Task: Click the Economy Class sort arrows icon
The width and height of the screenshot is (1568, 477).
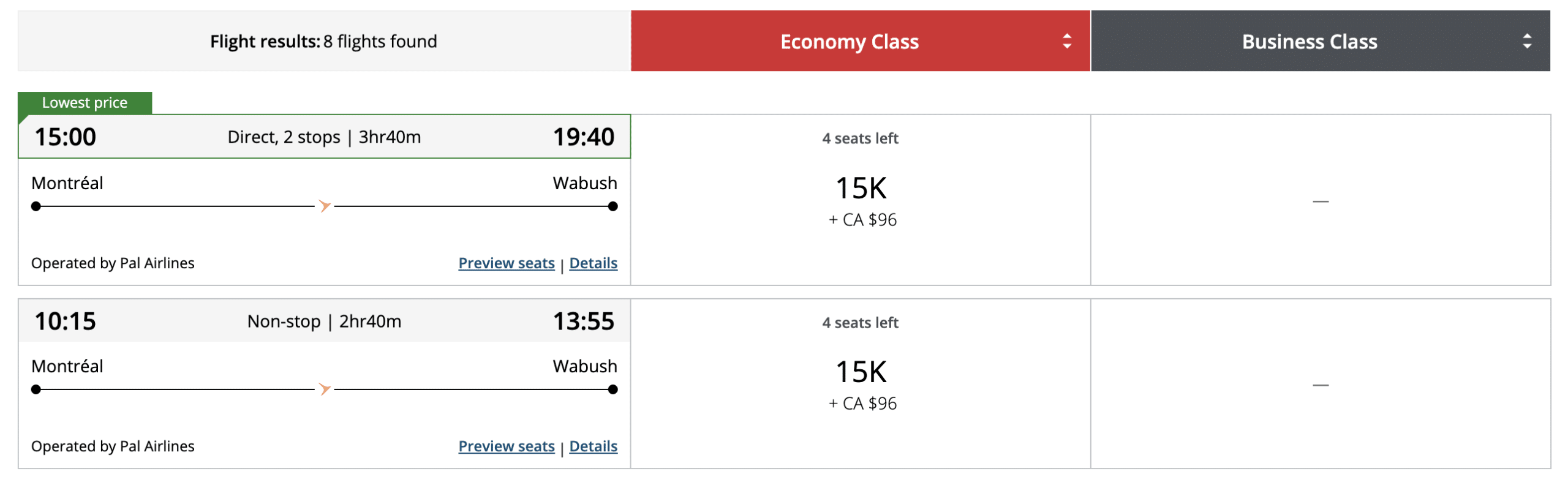Action: click(1066, 41)
